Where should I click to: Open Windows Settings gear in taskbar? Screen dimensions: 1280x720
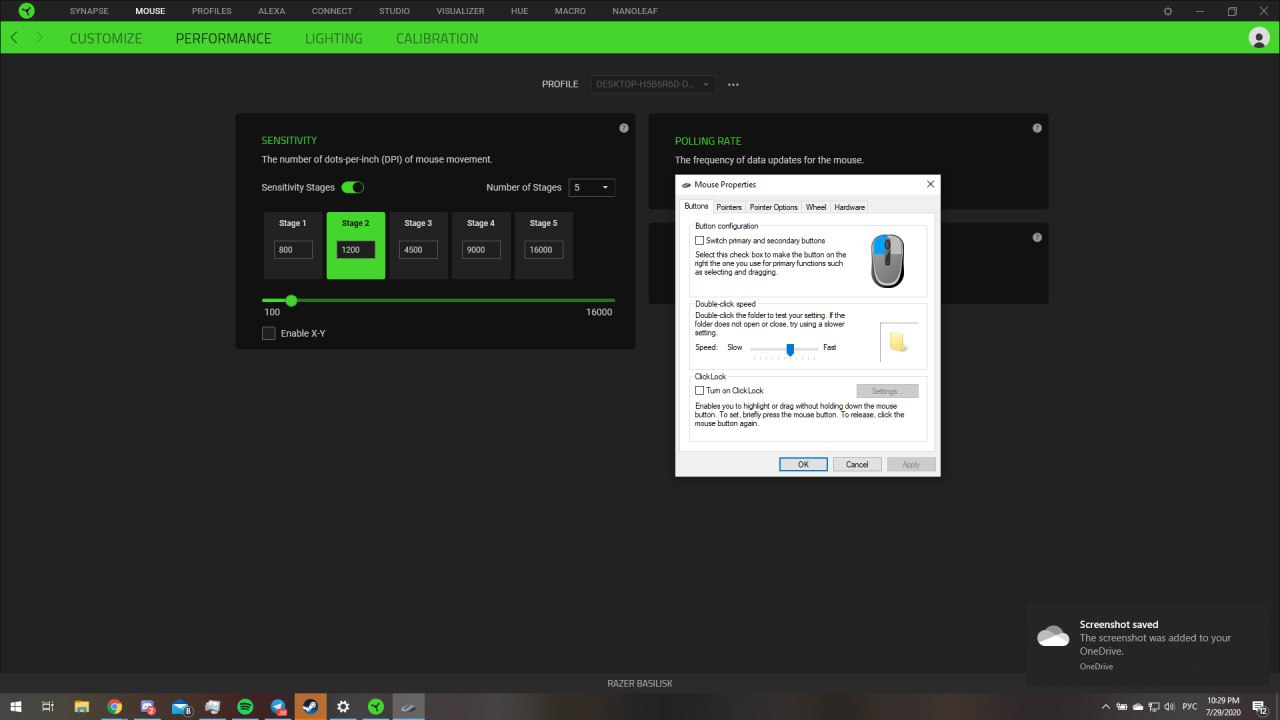coord(343,707)
